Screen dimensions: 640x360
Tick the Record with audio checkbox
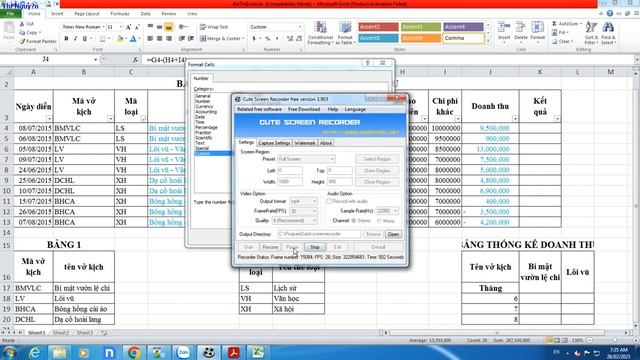(x=329, y=201)
